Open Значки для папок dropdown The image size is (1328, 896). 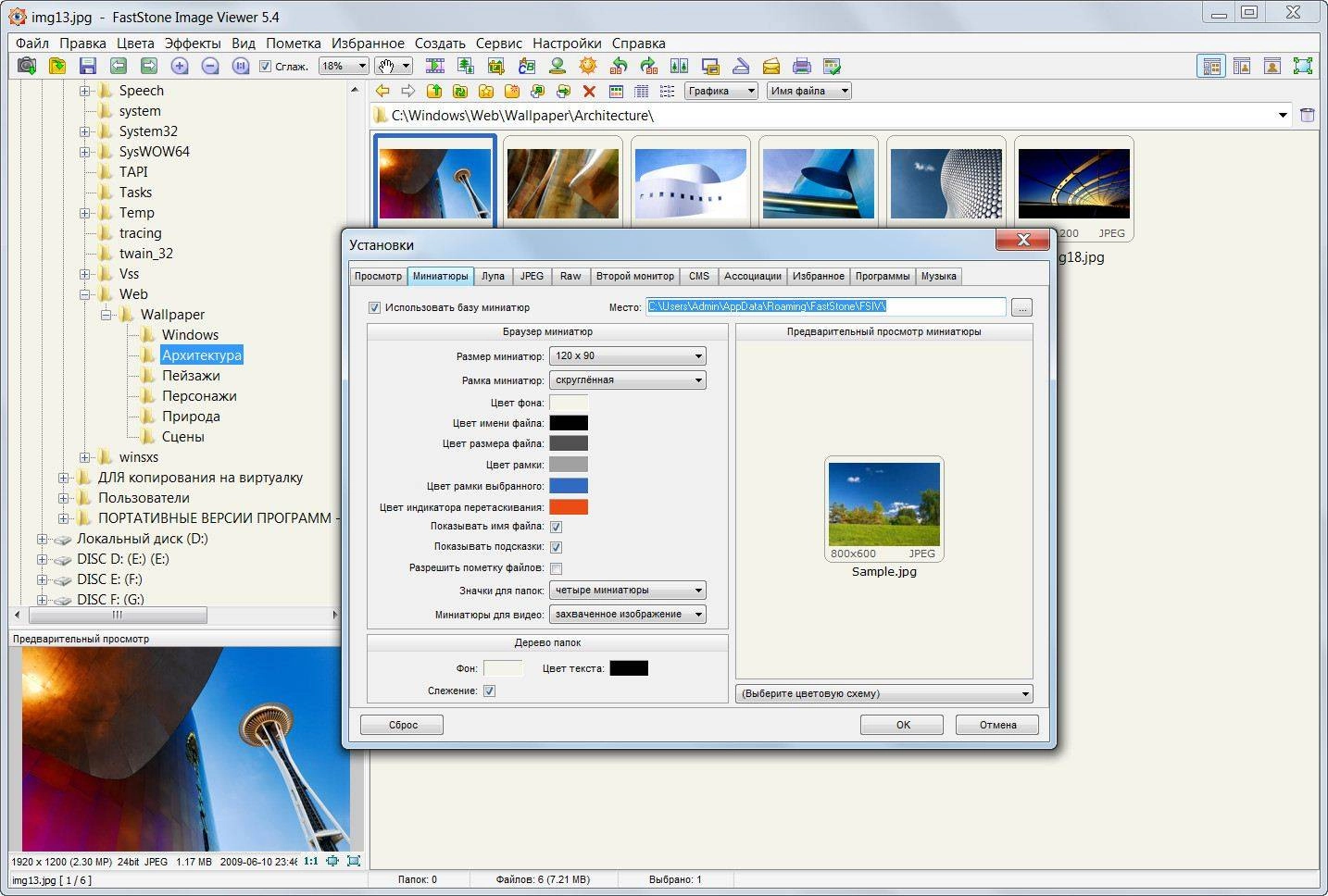[627, 590]
